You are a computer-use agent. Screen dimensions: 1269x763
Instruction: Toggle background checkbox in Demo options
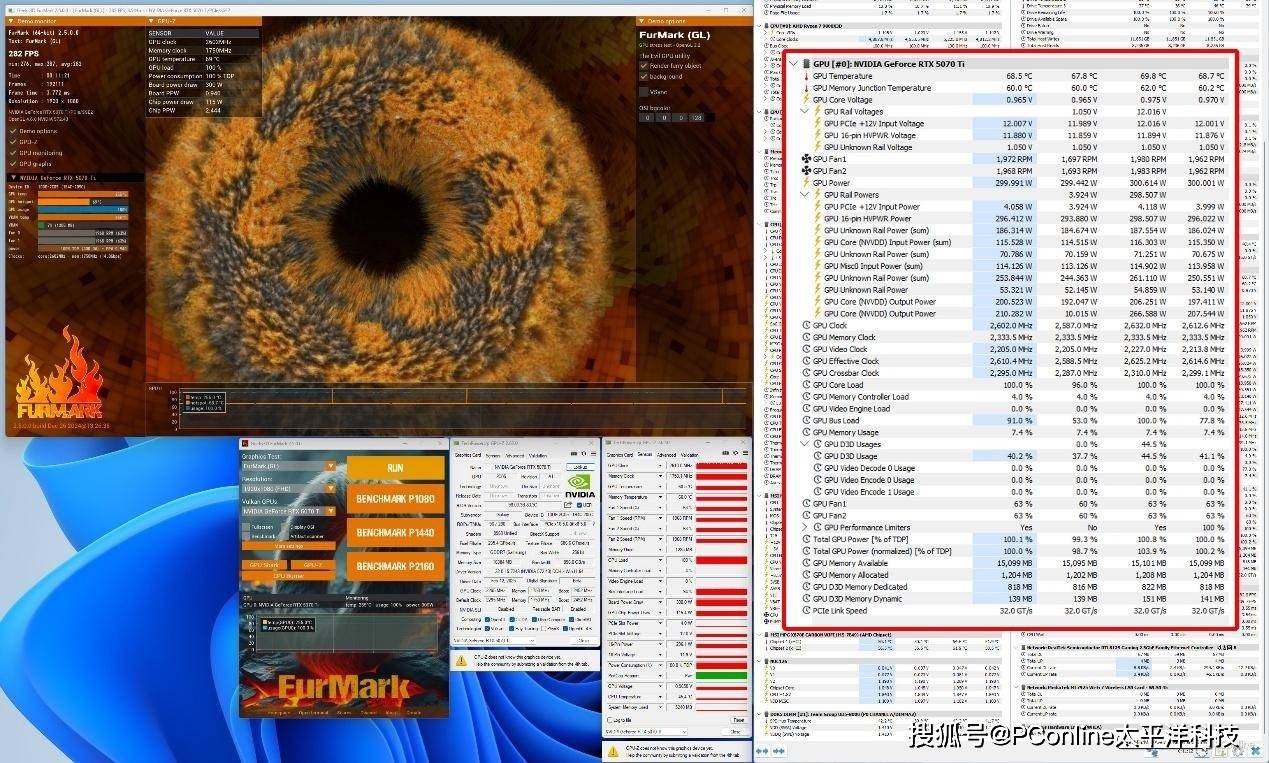[x=644, y=77]
